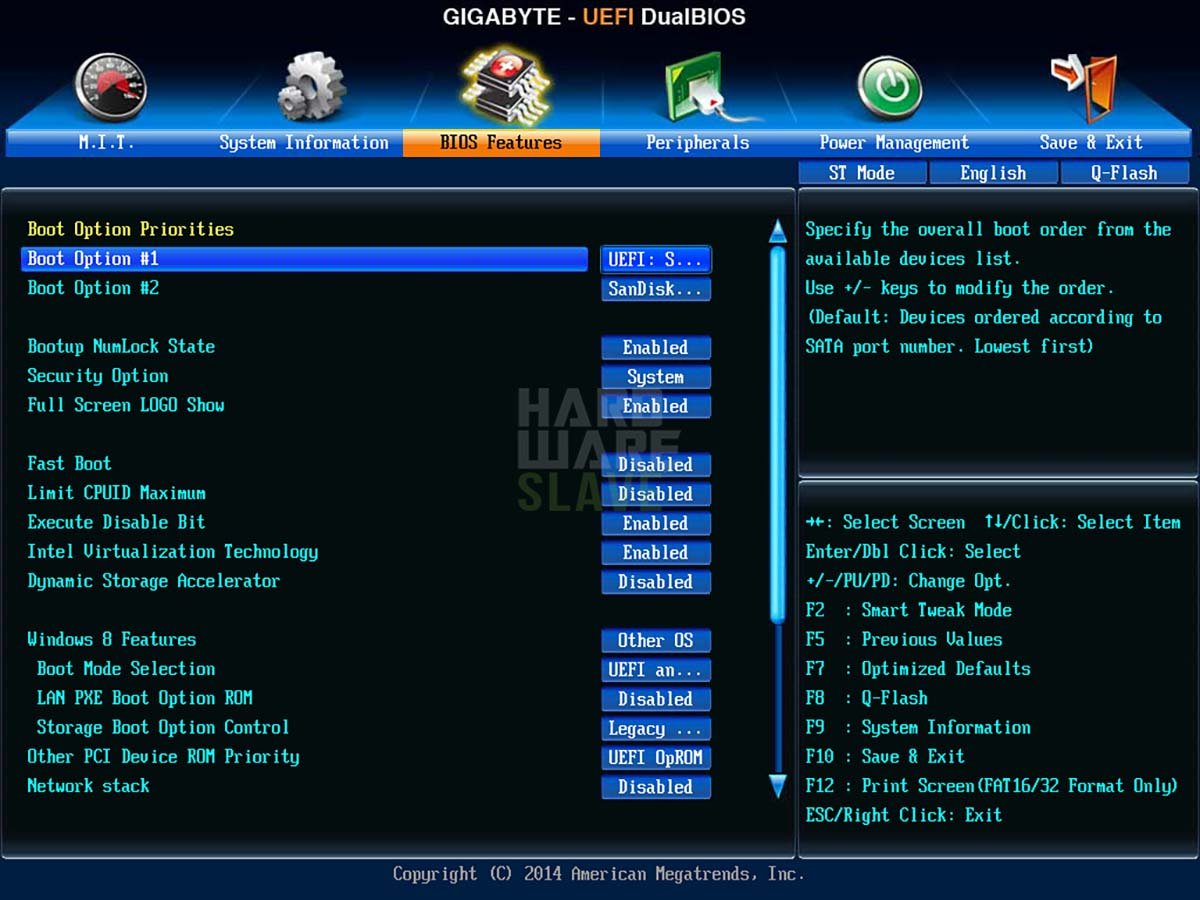Select Bootup NumLock State label
Image resolution: width=1200 pixels, height=900 pixels.
point(121,347)
